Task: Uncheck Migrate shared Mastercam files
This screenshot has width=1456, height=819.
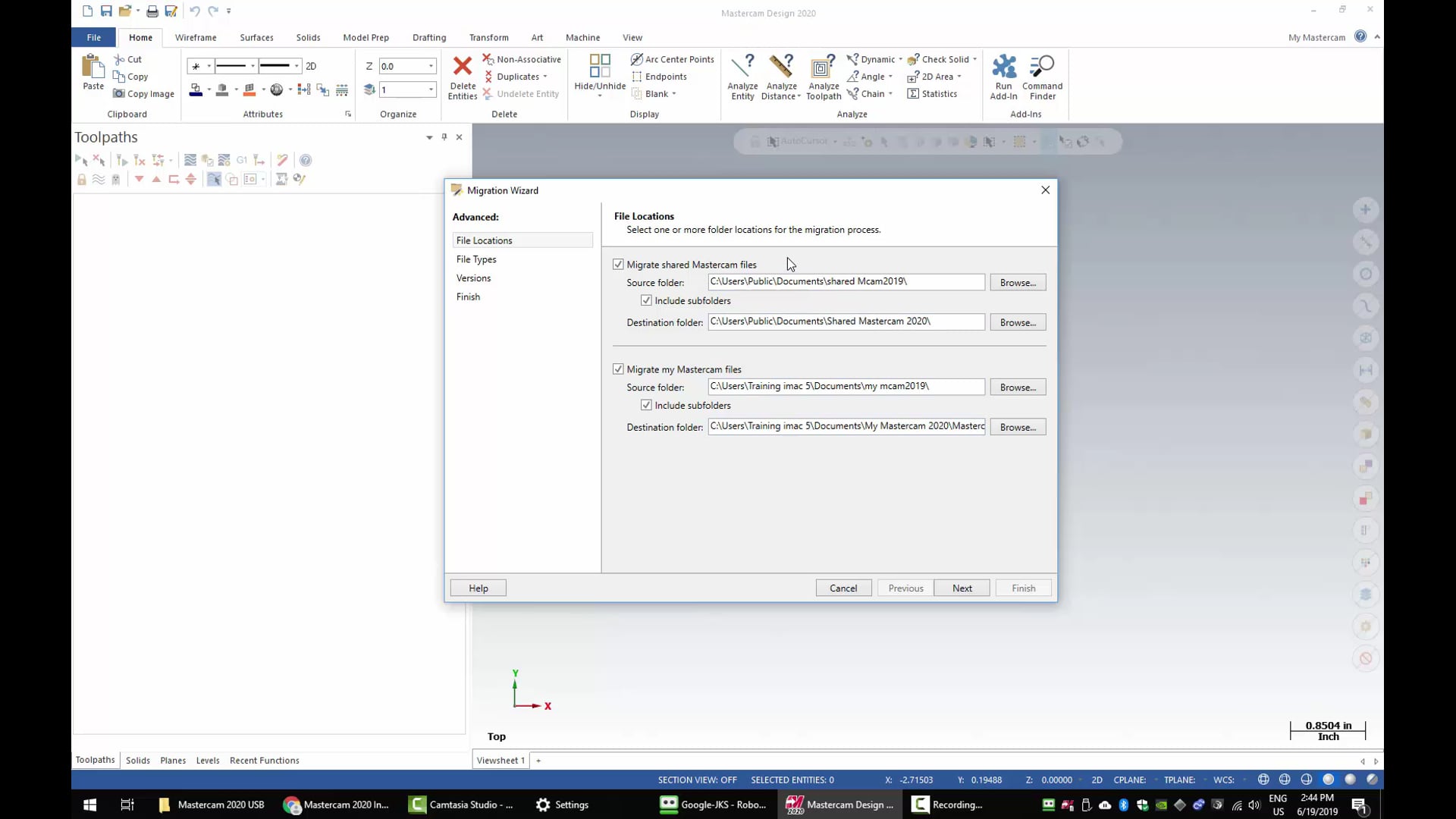Action: tap(618, 265)
